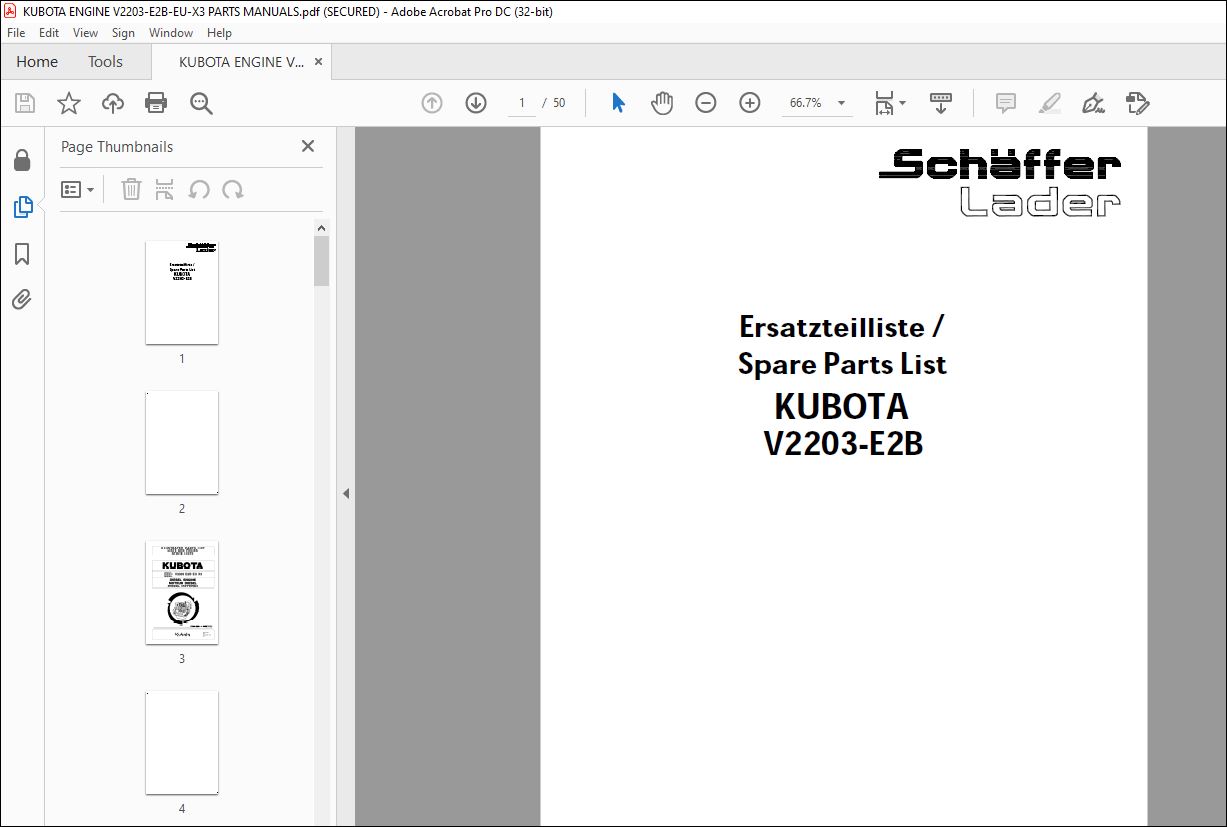Screen dimensions: 1227x827
Task: Zoom out with minus icon
Action: (706, 103)
